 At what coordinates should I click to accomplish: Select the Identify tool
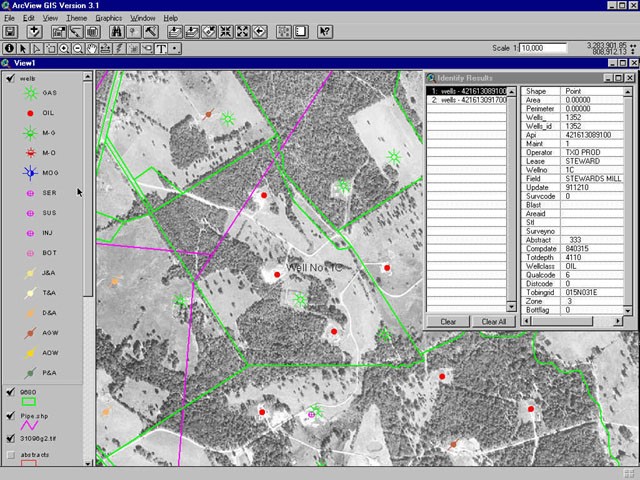click(x=9, y=48)
